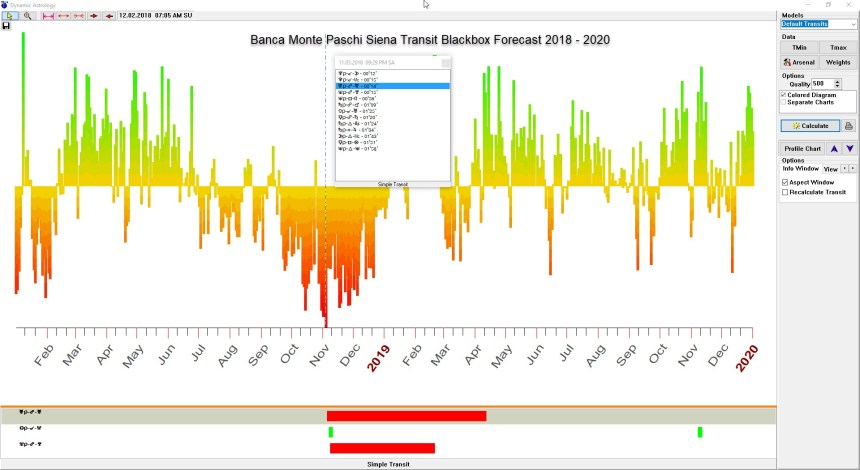Close the aspect list popup window
860x470 pixels.
point(446,63)
